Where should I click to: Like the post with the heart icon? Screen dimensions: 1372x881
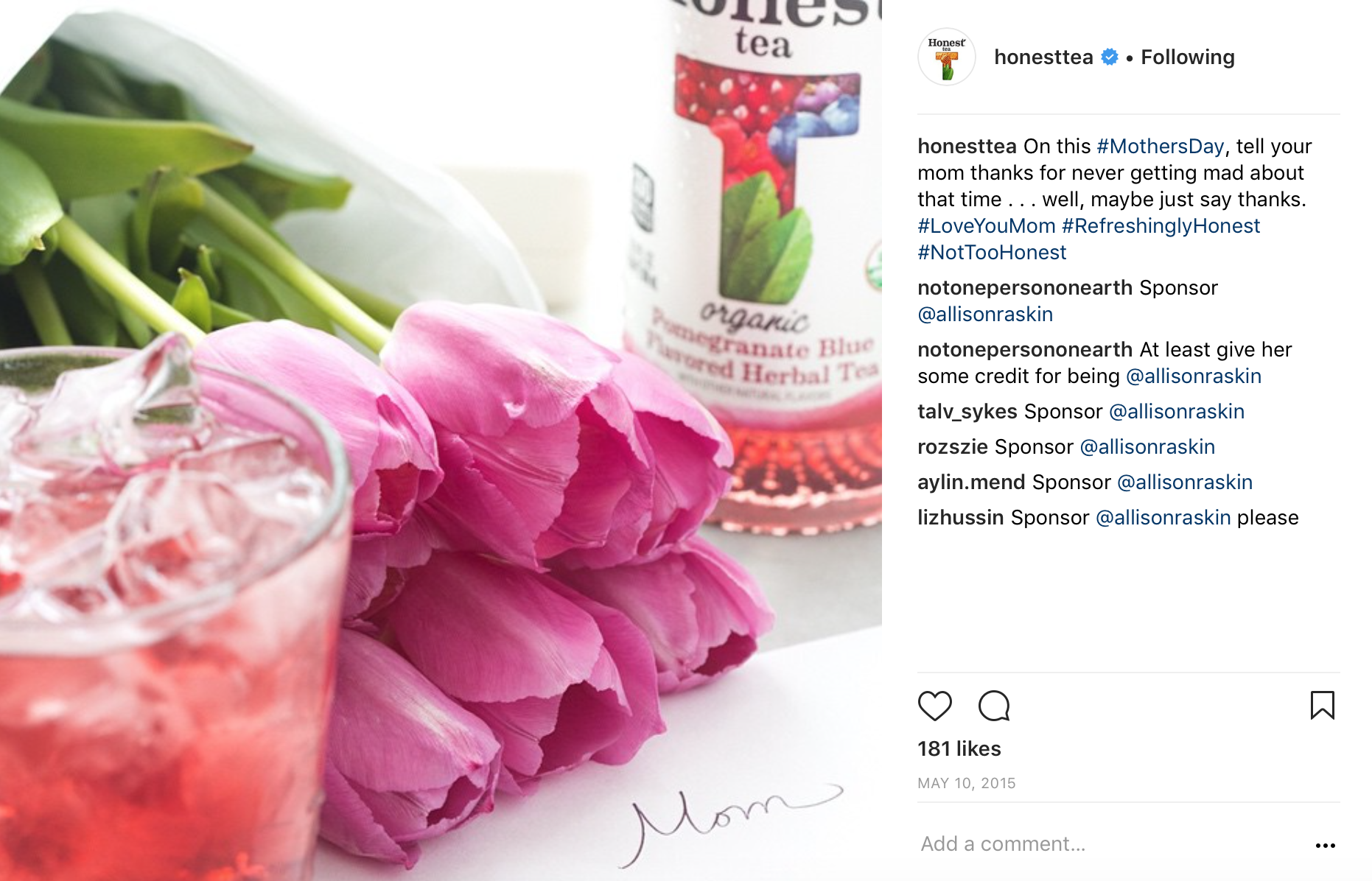pos(935,706)
